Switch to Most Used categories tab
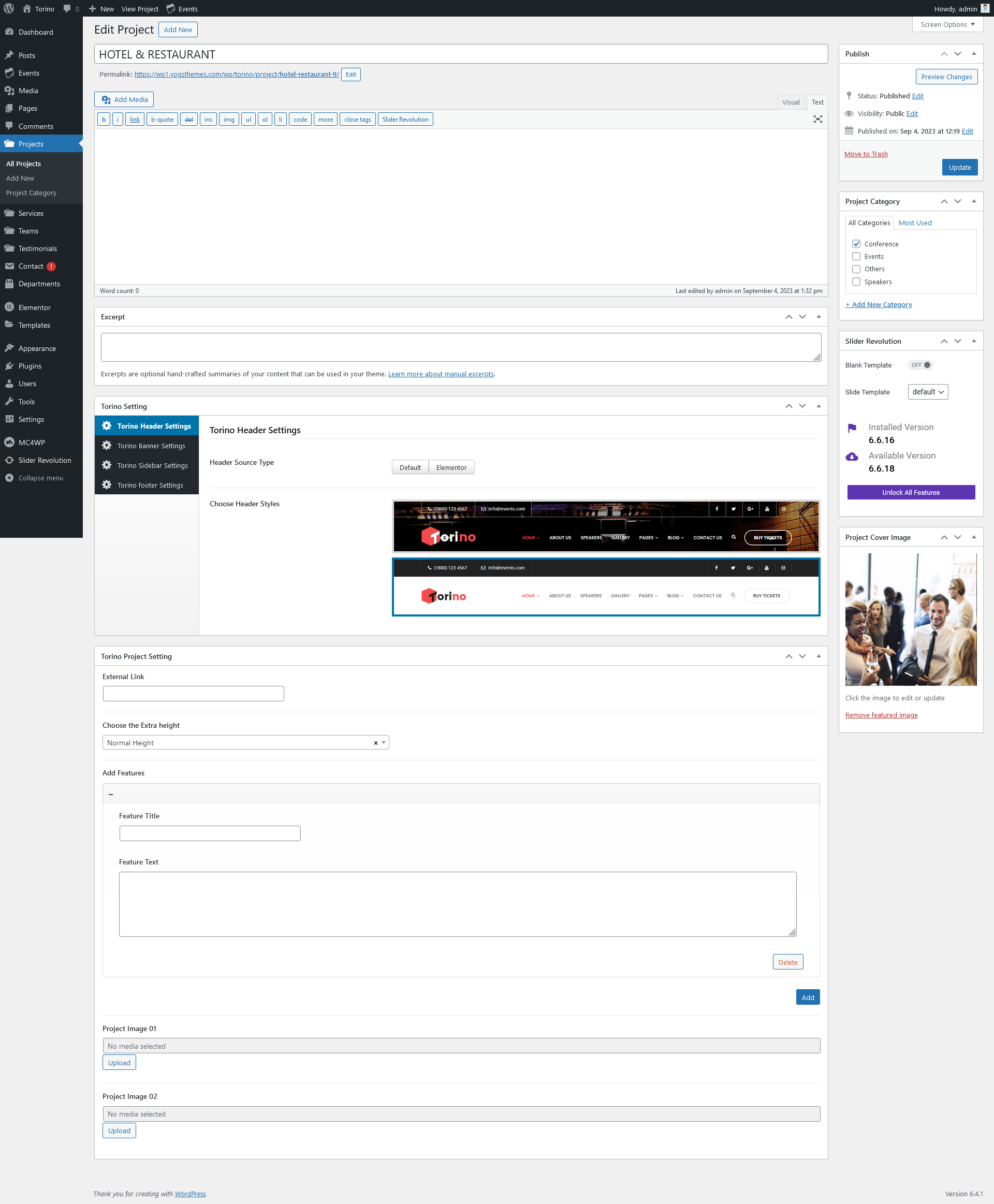 point(914,223)
